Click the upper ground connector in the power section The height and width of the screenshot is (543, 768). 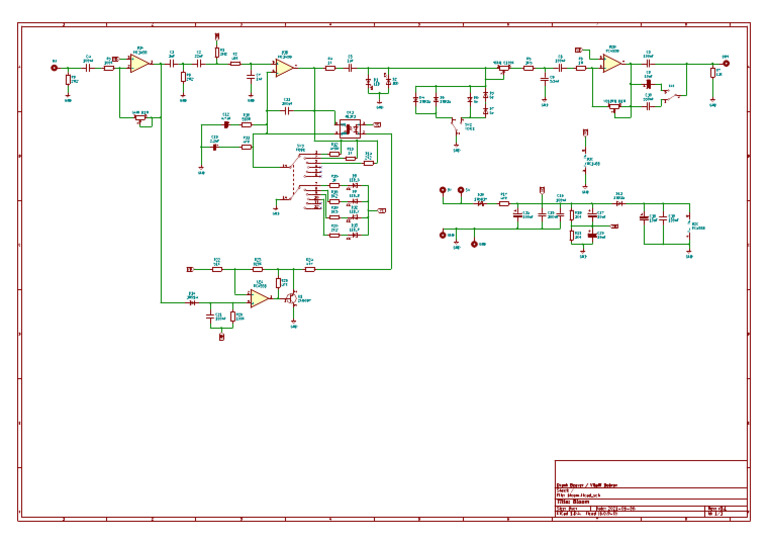pyautogui.click(x=443, y=235)
